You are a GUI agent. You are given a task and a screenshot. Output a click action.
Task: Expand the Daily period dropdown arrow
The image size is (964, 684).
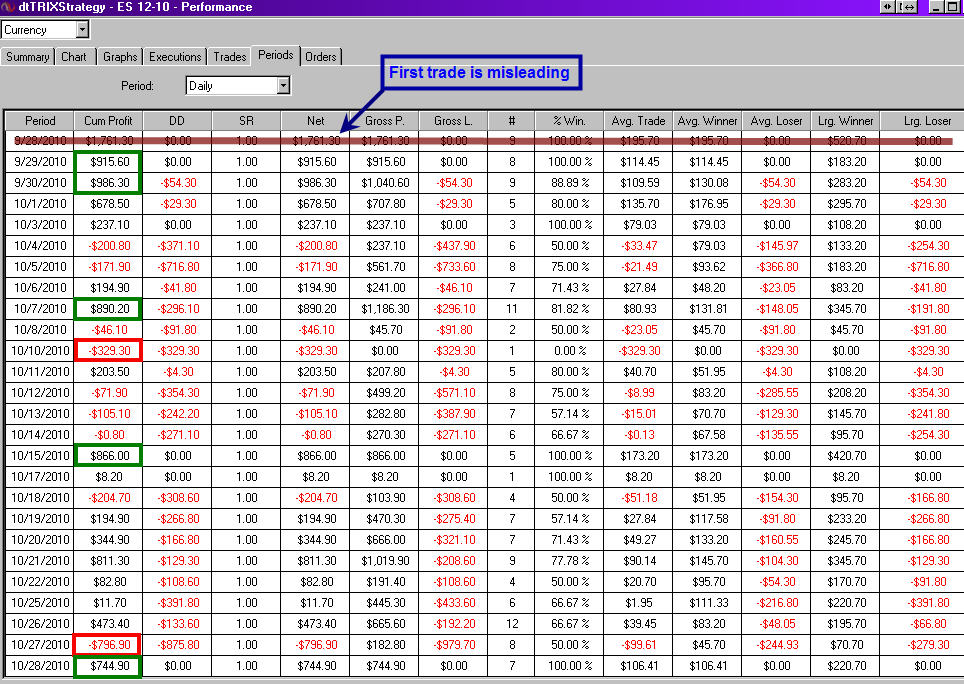(283, 85)
